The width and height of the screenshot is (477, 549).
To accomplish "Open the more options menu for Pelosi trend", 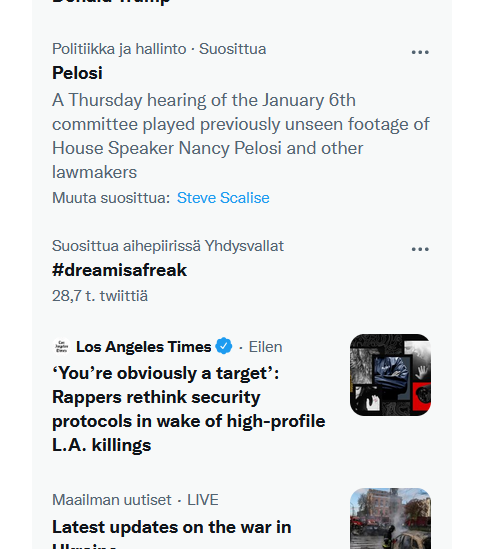I will pos(420,52).
